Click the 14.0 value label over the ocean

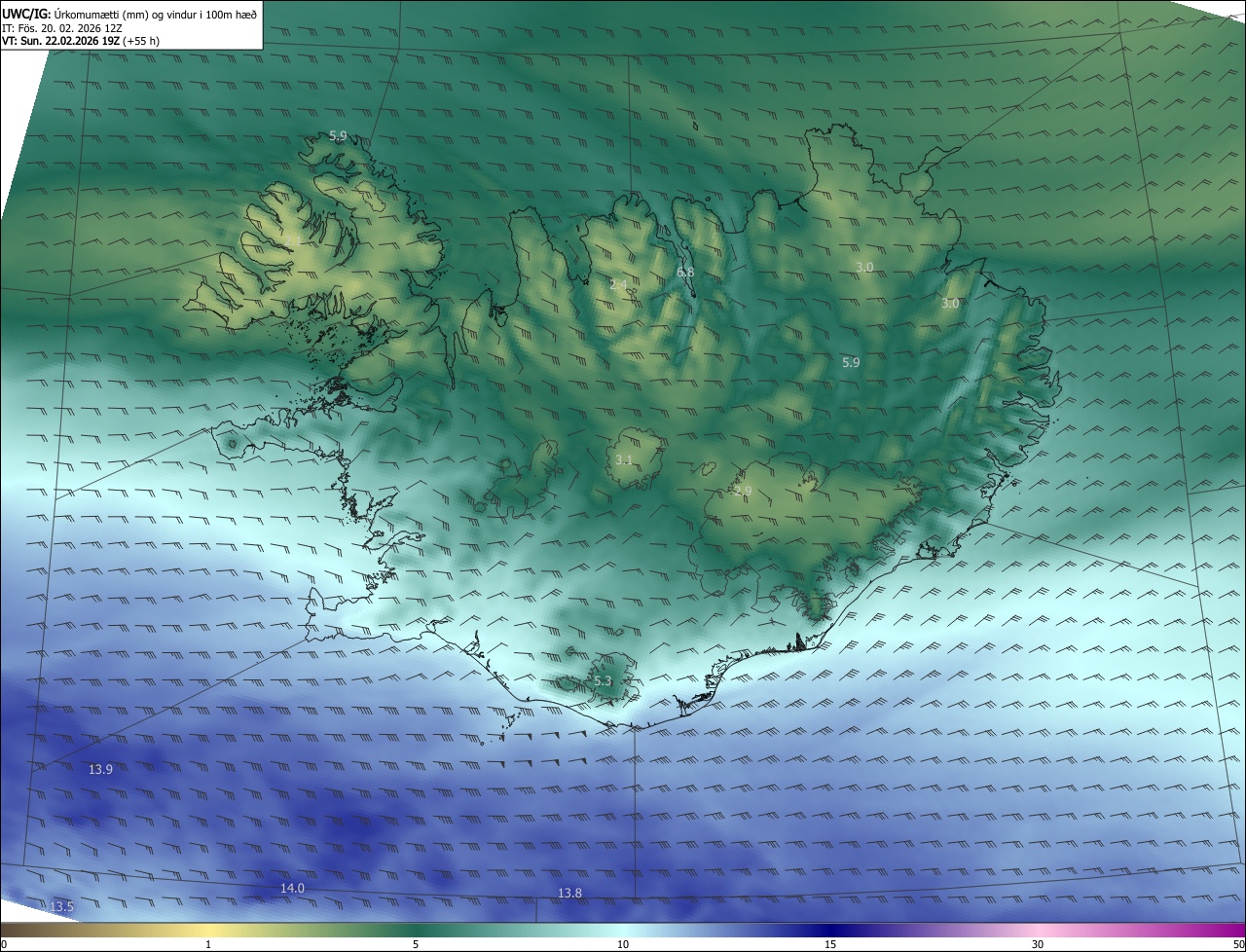[x=292, y=888]
